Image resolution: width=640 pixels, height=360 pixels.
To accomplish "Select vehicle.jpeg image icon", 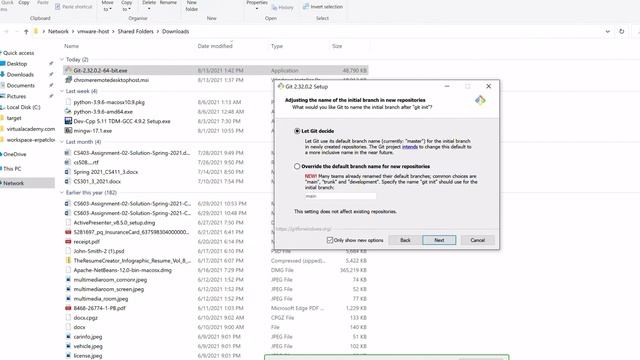I will 68,346.
